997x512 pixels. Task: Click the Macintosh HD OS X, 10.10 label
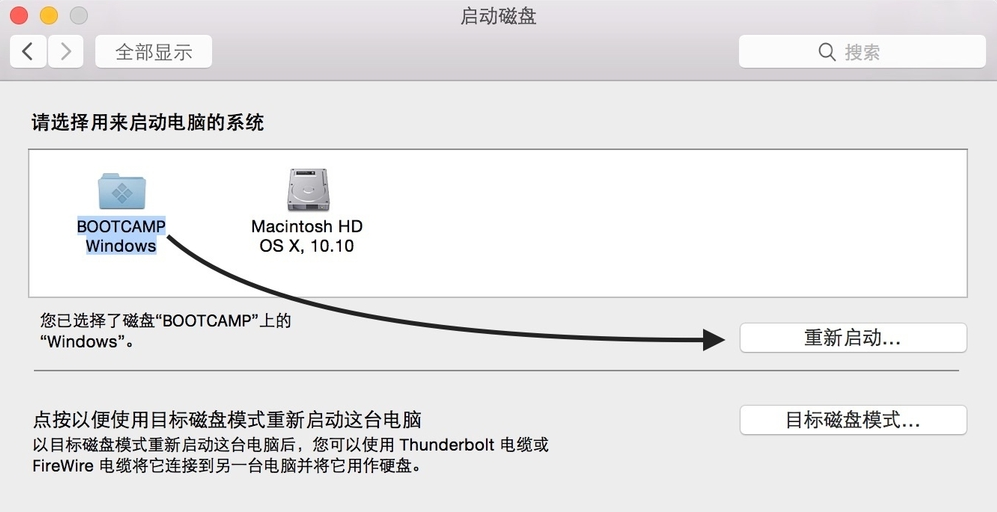tap(306, 236)
